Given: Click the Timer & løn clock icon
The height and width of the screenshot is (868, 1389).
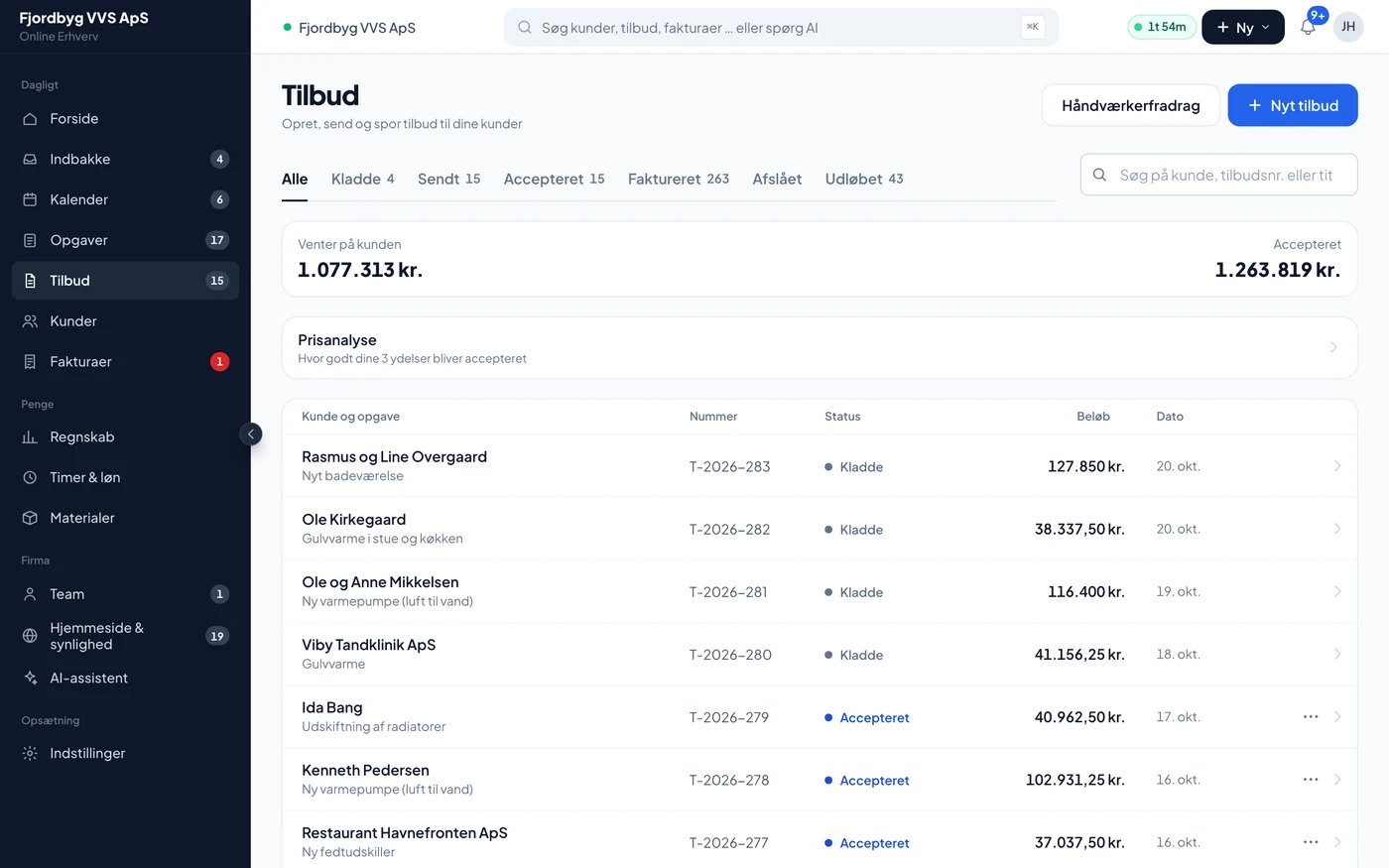Looking at the screenshot, I should (x=30, y=478).
